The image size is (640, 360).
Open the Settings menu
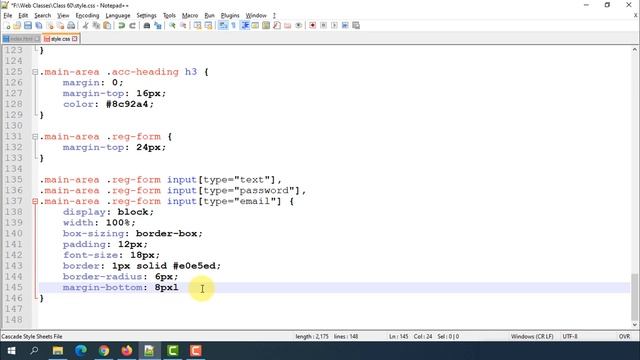146,16
